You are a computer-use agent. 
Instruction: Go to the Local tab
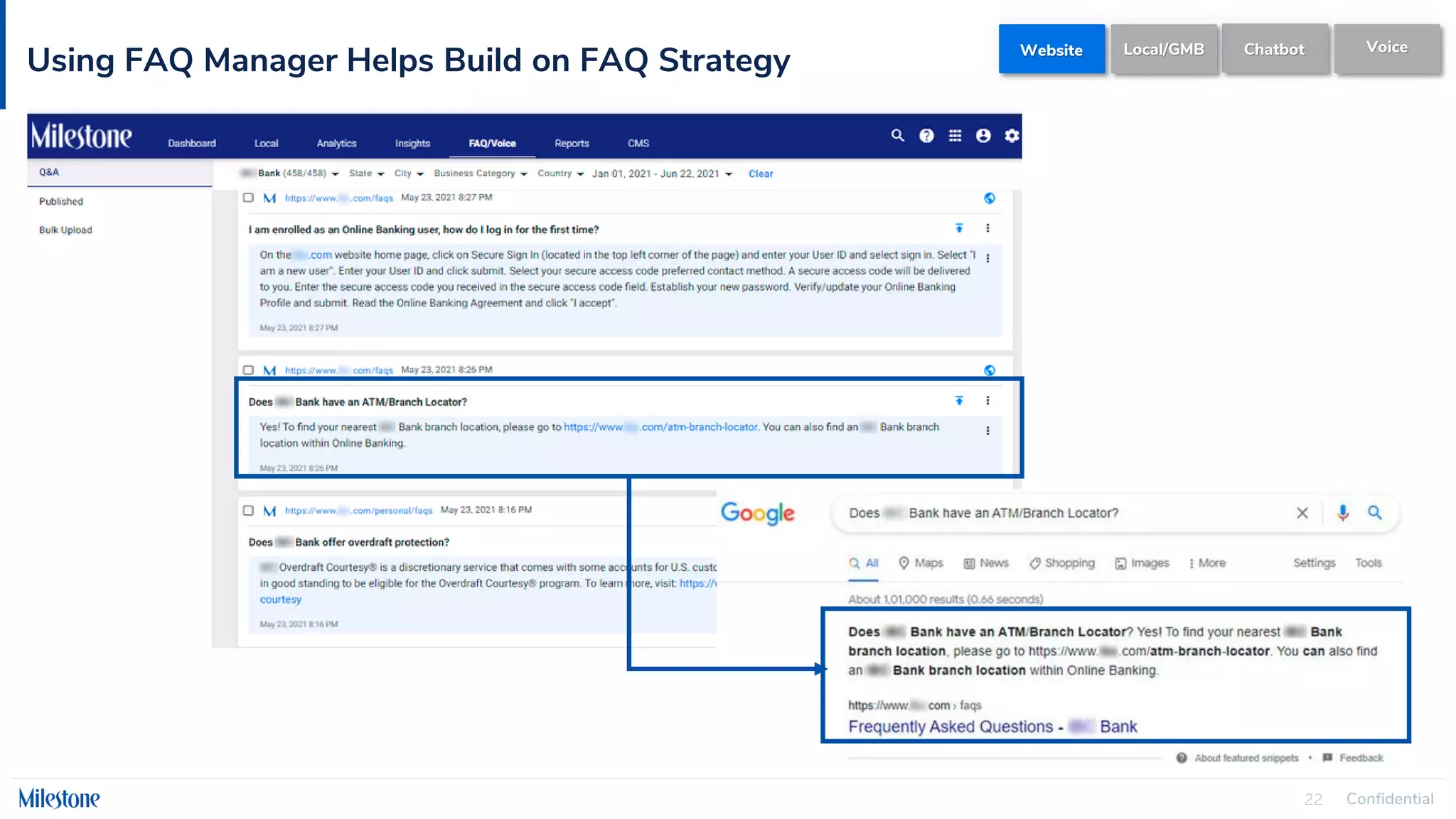pyautogui.click(x=267, y=143)
